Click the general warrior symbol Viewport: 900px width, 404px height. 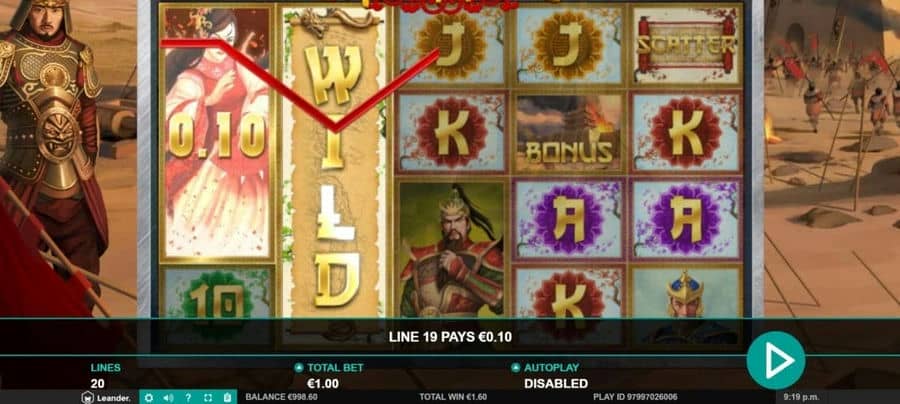pos(452,250)
